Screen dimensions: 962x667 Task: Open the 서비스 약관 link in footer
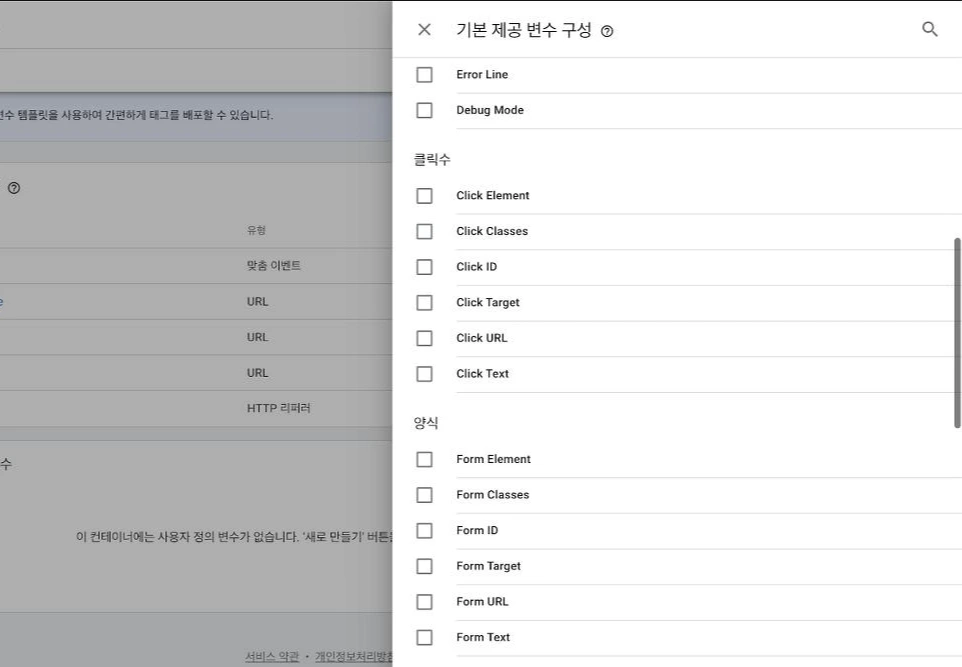272,657
